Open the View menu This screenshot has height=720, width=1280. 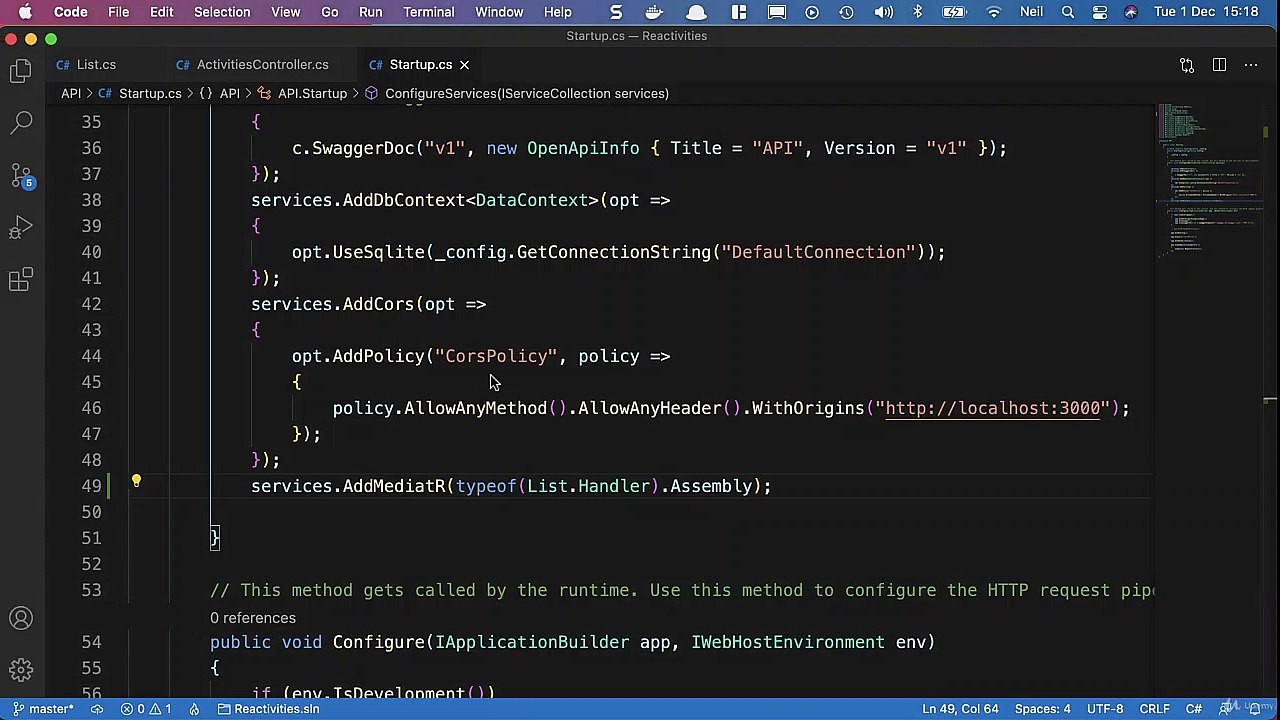285,12
